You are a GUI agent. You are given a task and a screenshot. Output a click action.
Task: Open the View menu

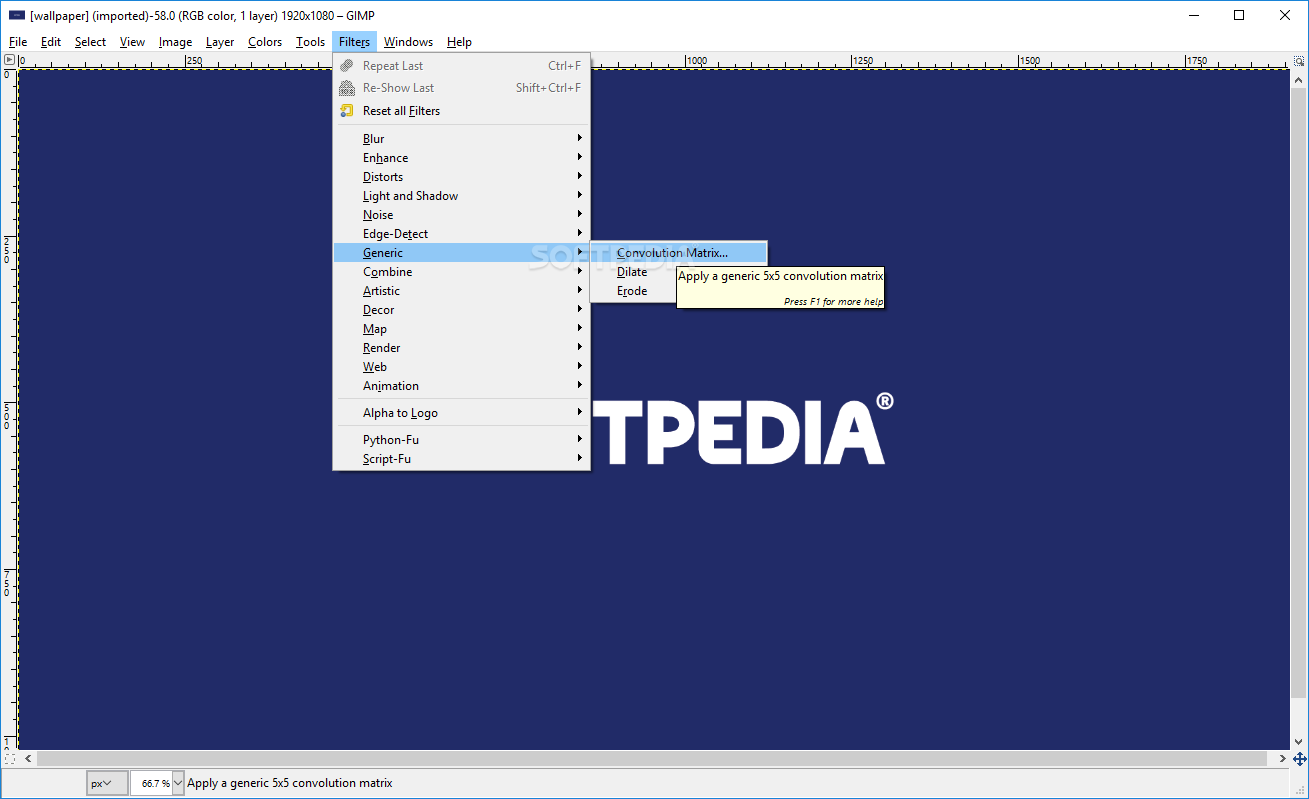pyautogui.click(x=132, y=42)
